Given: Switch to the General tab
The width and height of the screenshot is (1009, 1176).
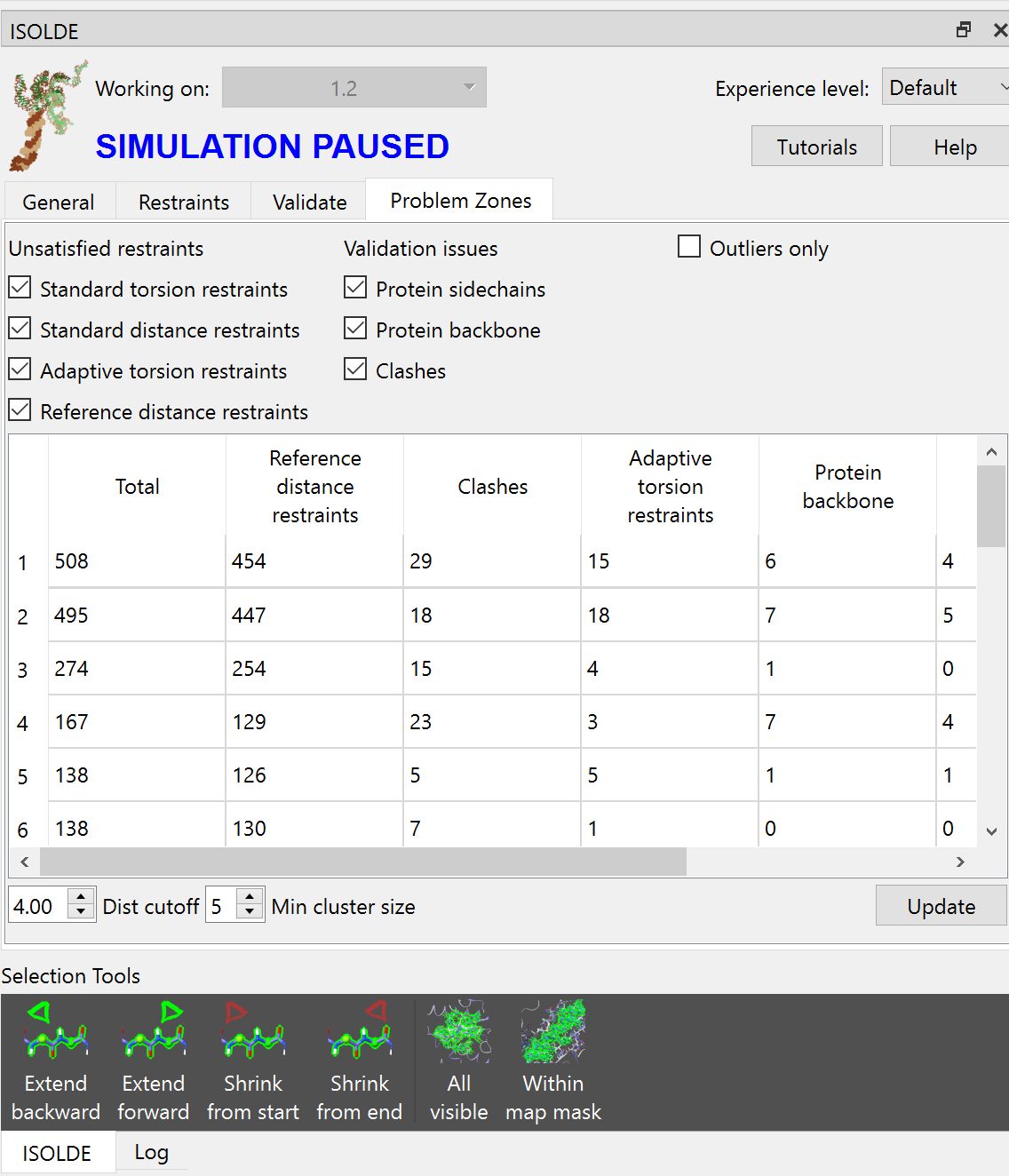Looking at the screenshot, I should pyautogui.click(x=59, y=203).
